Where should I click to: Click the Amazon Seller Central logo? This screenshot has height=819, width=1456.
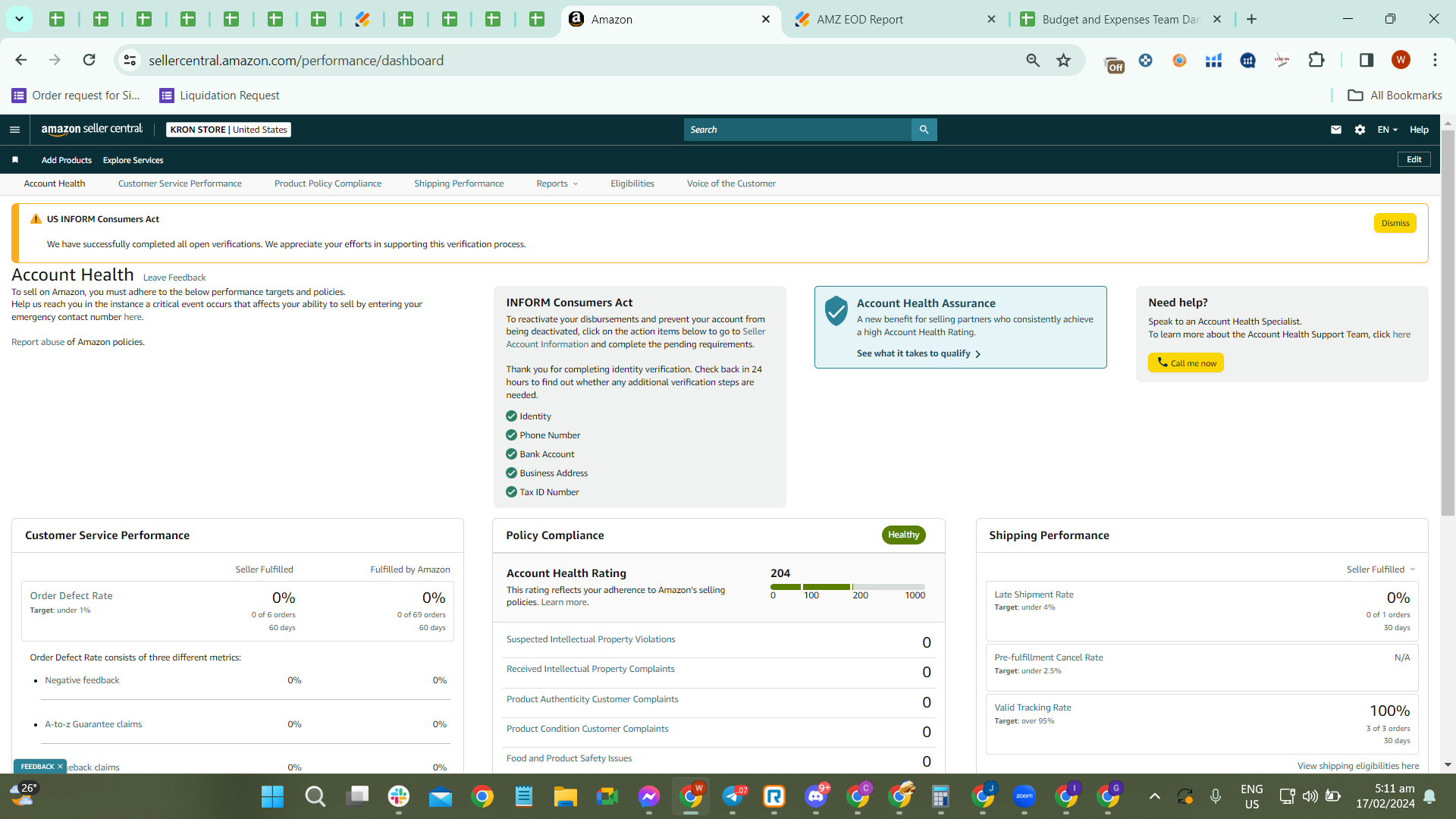click(x=92, y=129)
